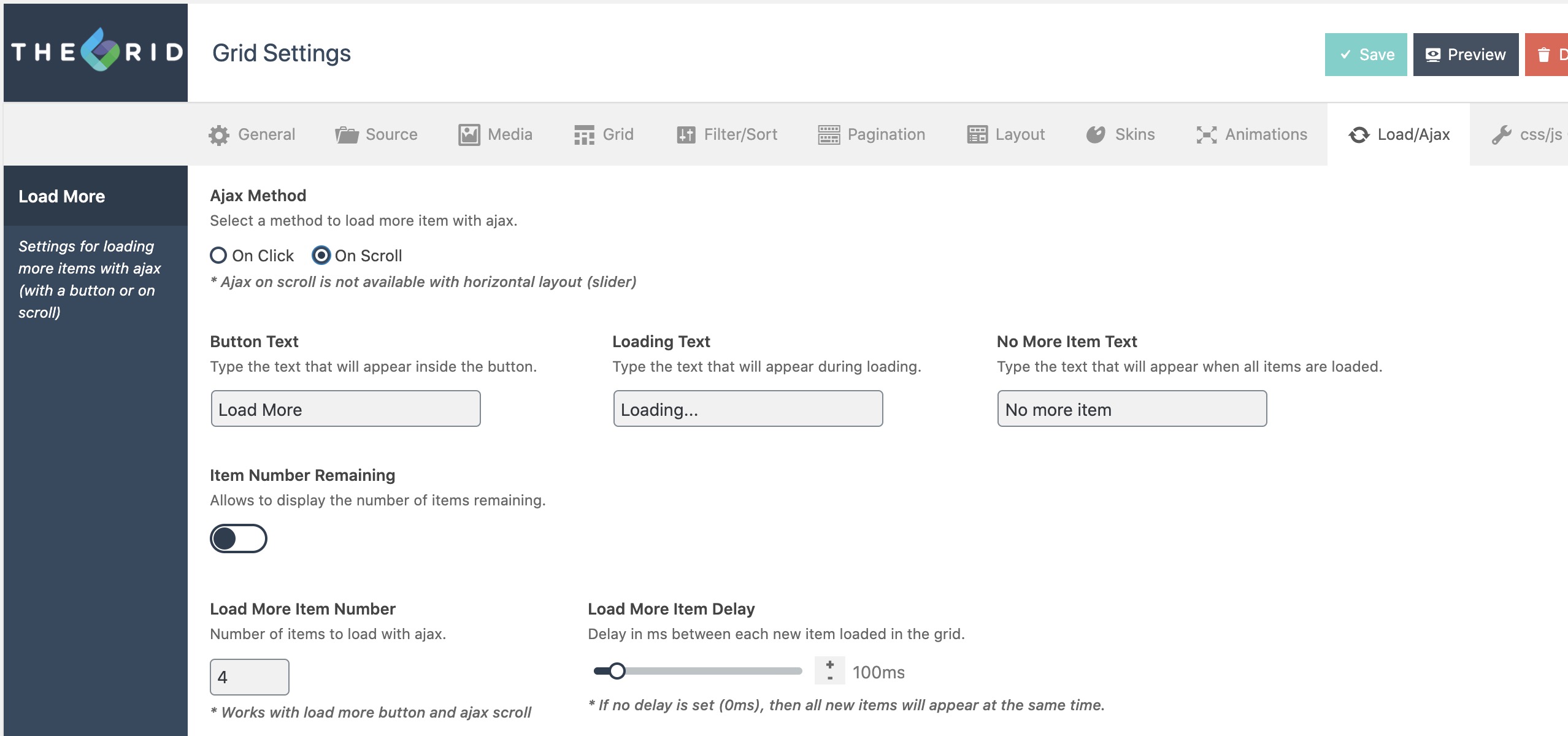The image size is (1568, 736).
Task: Increase delay with the plus stepper
Action: point(830,664)
